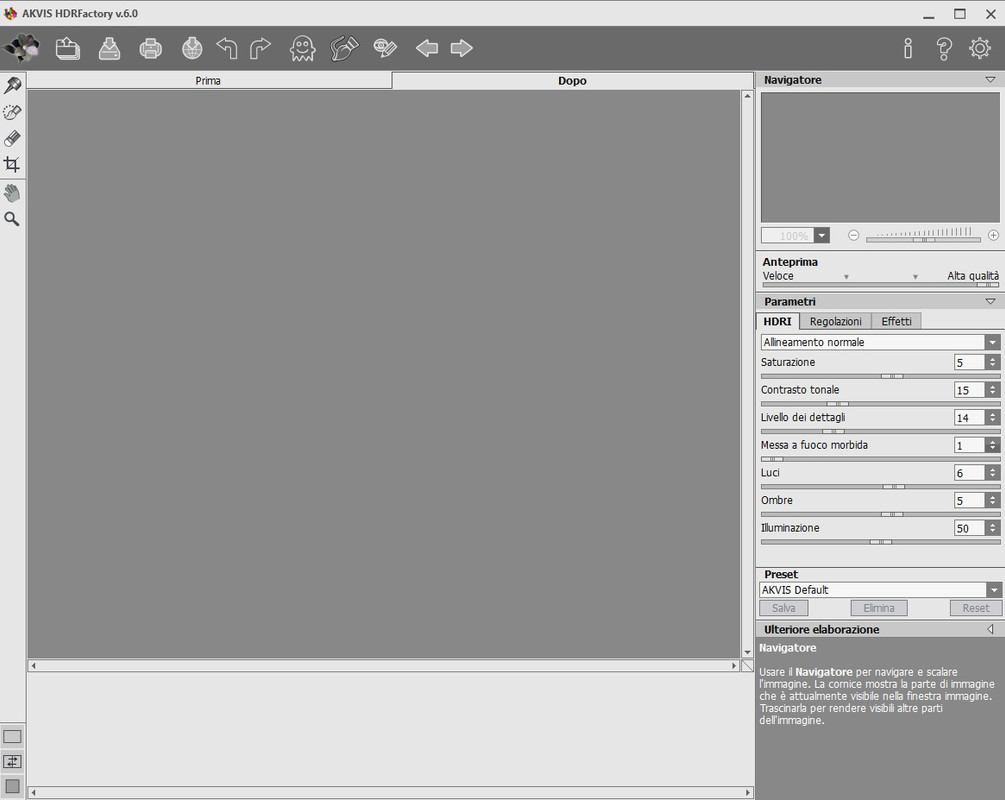Click the right arrow toolbar button
Viewport: 1005px width, 800px height.
pos(461,48)
